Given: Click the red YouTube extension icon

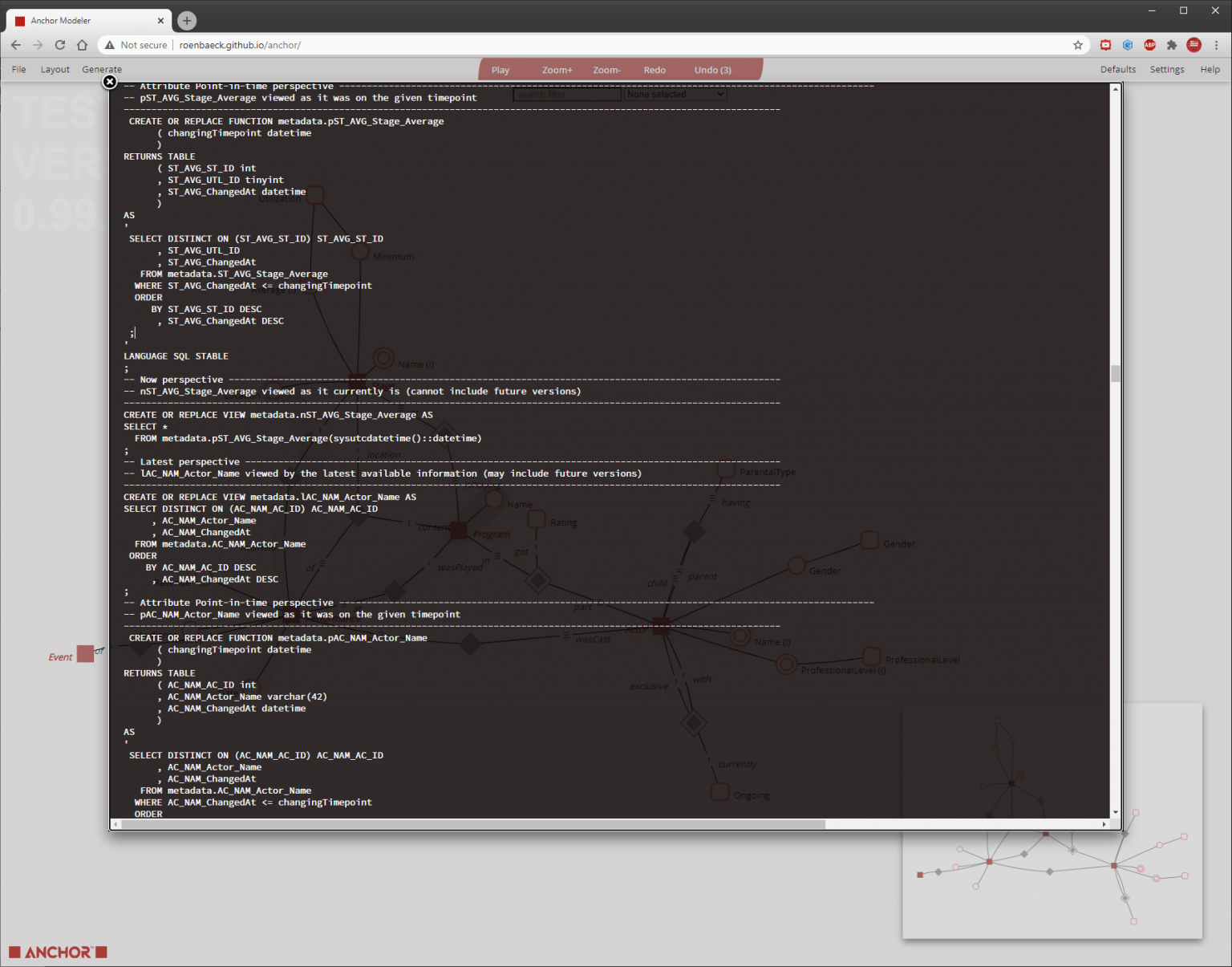Looking at the screenshot, I should click(1105, 45).
